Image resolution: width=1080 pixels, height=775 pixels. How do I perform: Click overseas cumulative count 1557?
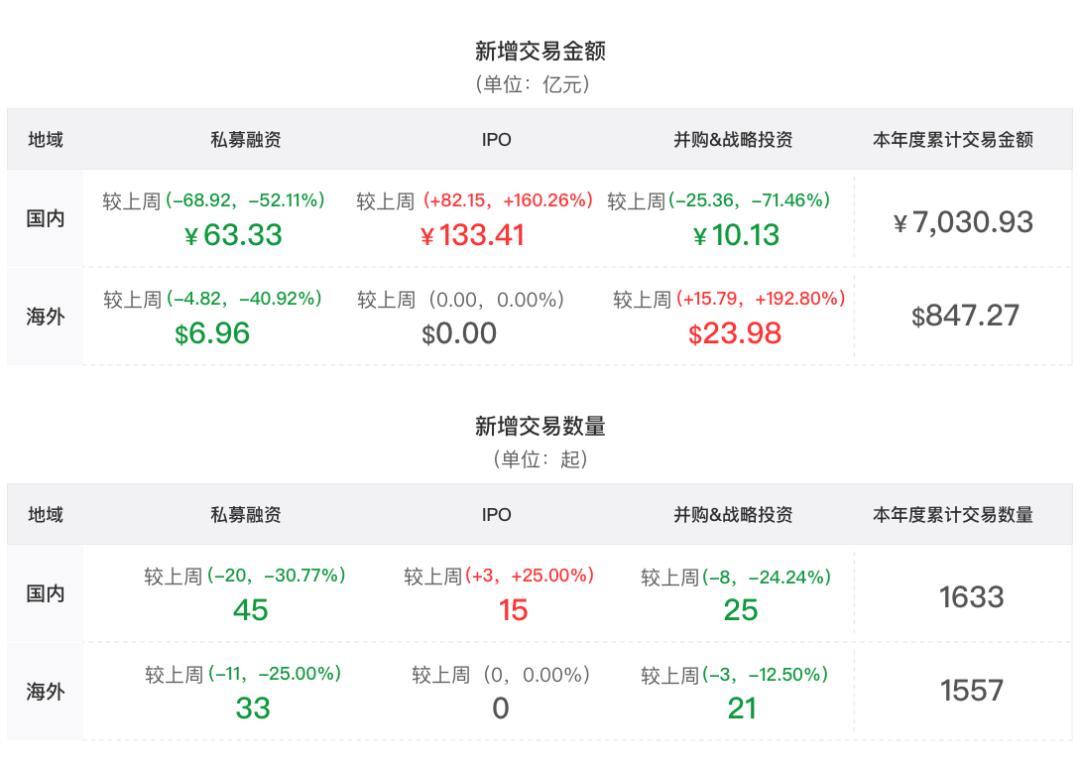coord(971,690)
